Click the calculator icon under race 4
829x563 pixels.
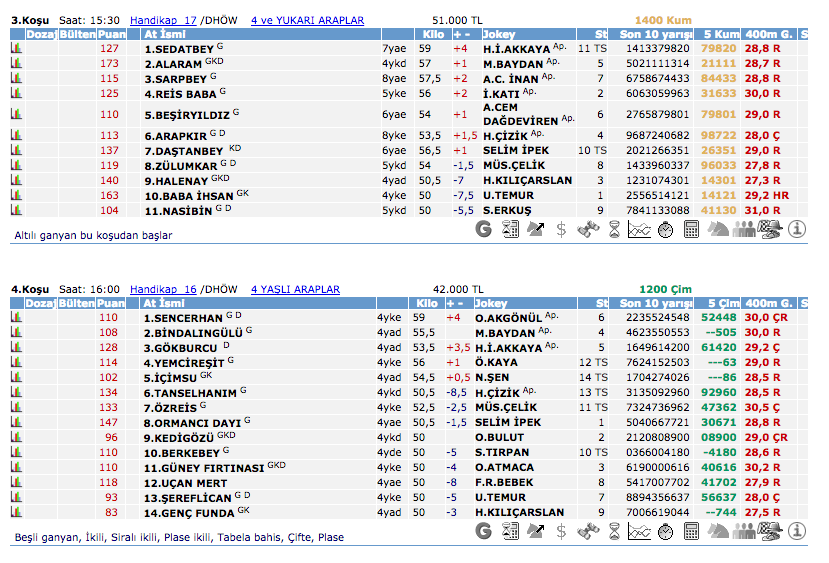pos(691,536)
